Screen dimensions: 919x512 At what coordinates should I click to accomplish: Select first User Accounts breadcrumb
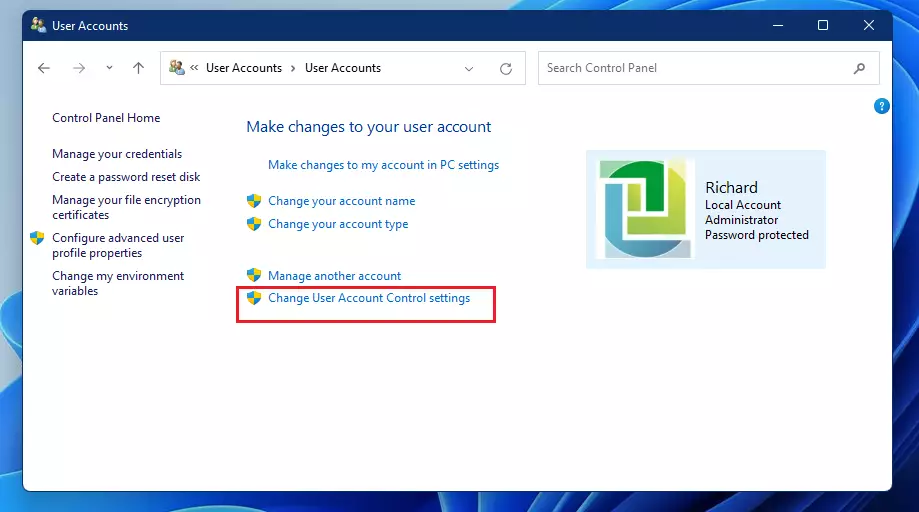coord(244,68)
